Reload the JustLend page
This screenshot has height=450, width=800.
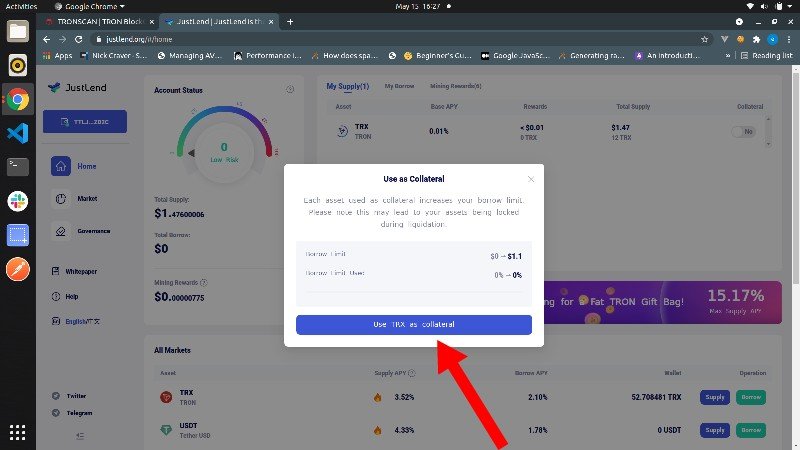(x=79, y=39)
